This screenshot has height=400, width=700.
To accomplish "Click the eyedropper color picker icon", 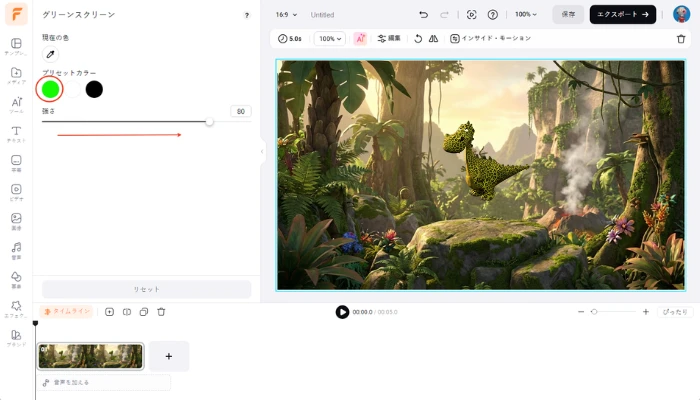I will coord(51,54).
